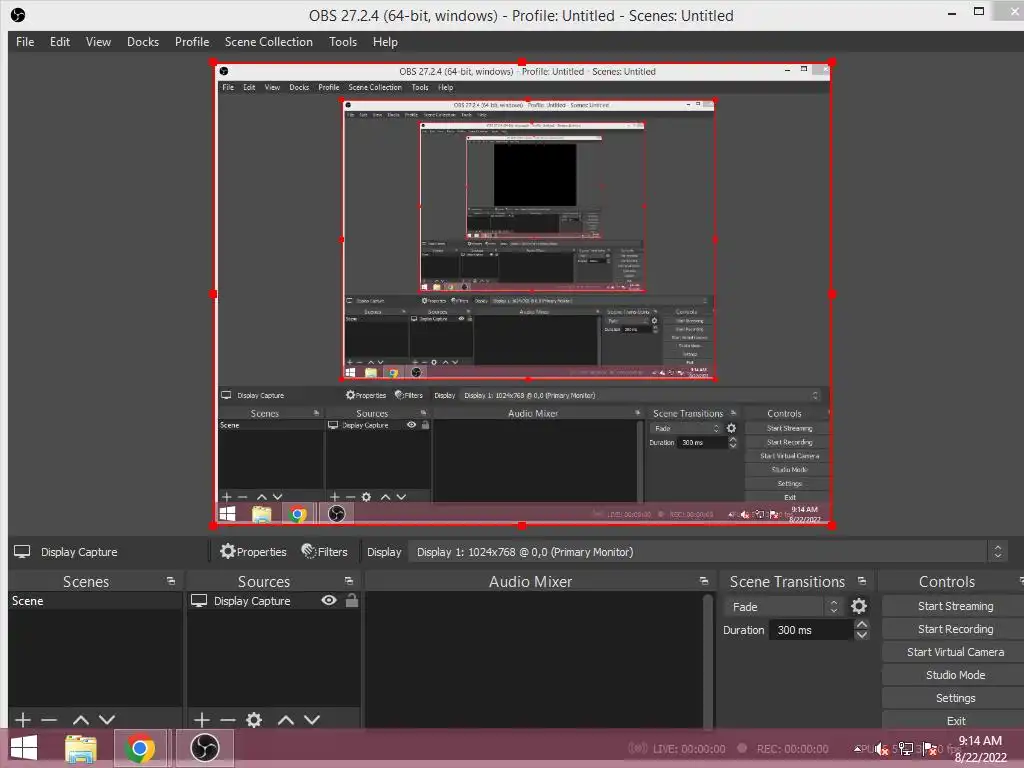Click the left-middle red resize handle

pos(214,294)
